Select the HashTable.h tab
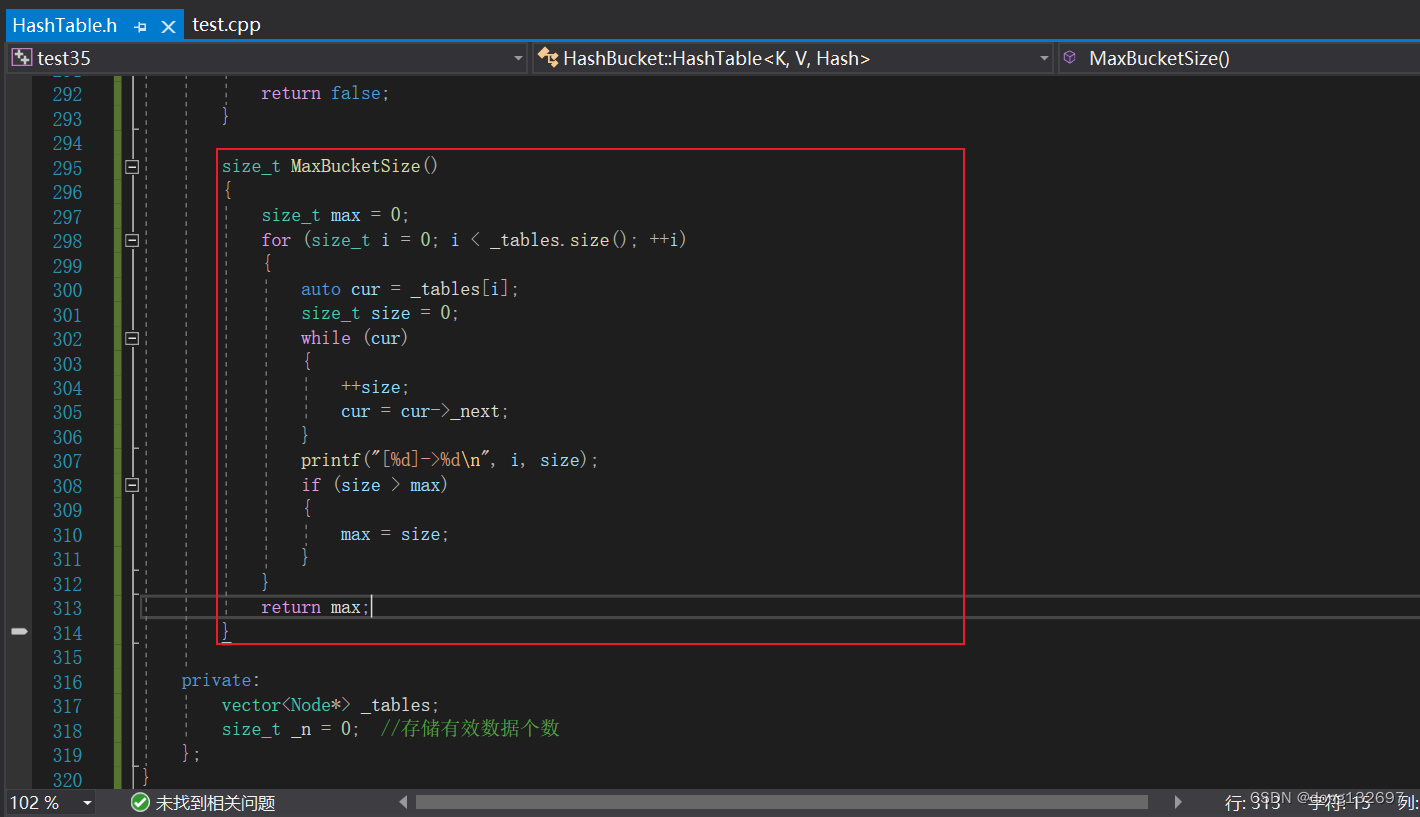This screenshot has width=1420, height=817. pyautogui.click(x=65, y=25)
